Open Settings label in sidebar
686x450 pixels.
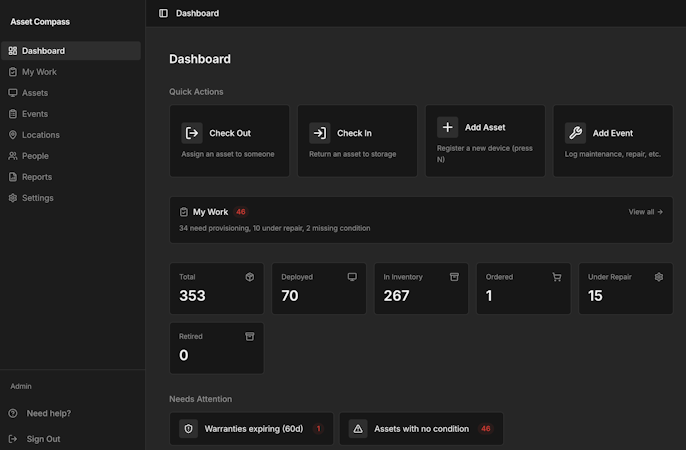[x=38, y=198]
